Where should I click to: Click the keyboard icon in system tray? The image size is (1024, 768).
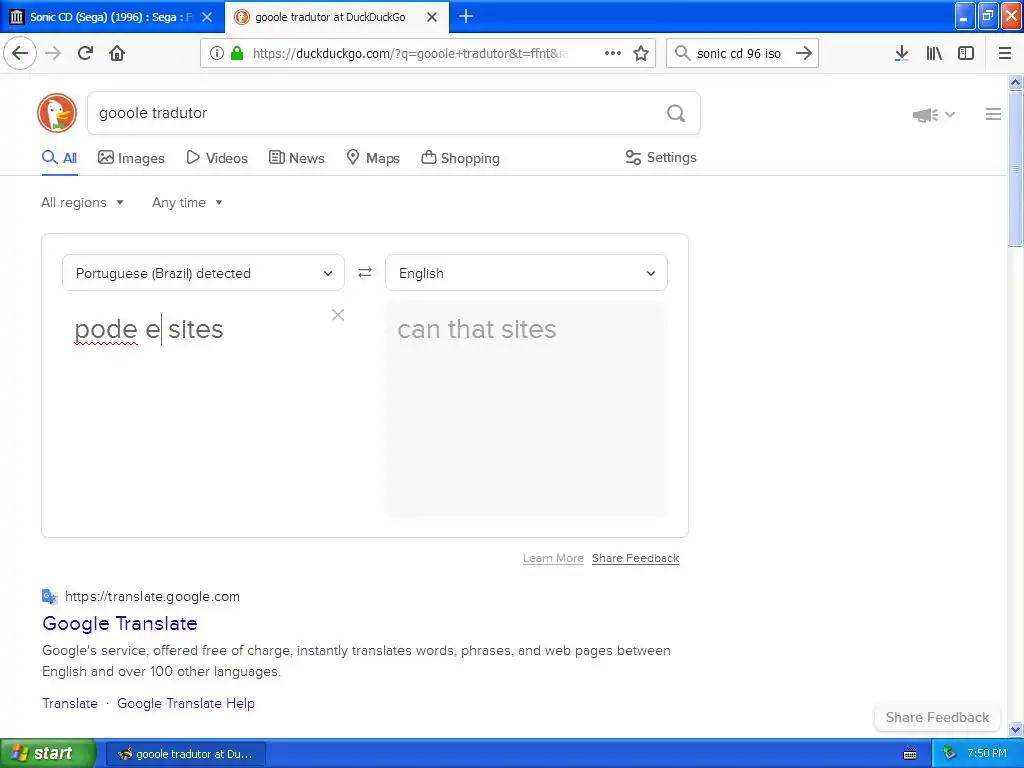910,754
